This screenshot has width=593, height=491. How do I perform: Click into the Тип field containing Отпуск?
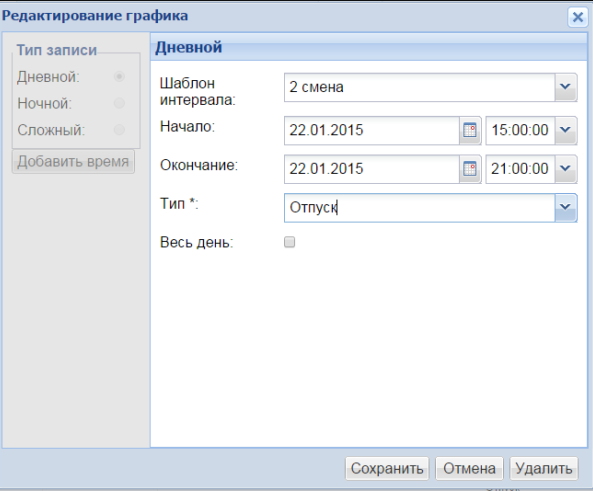coord(420,208)
